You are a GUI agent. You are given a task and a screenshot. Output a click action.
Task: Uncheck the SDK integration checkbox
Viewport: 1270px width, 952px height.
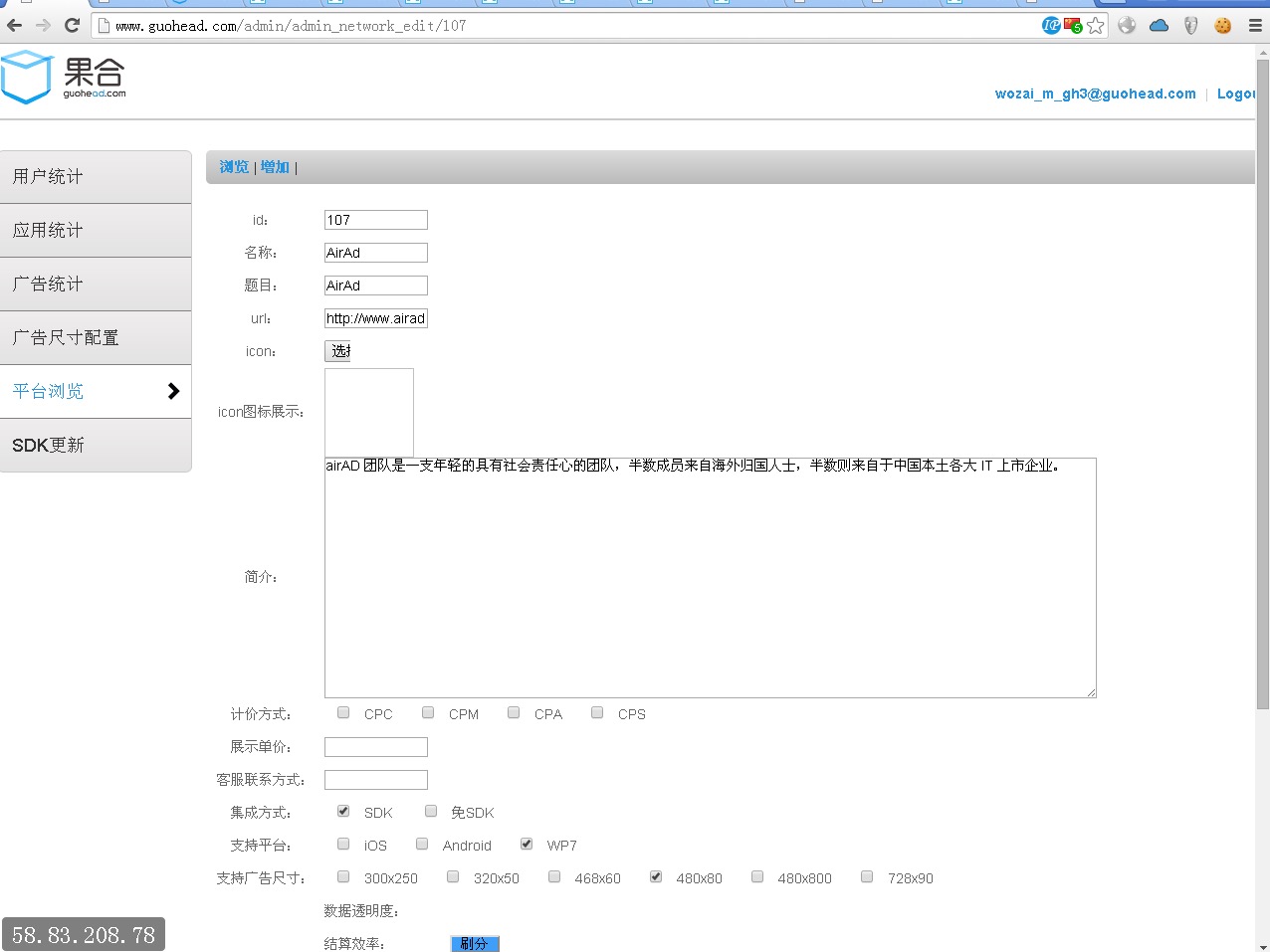point(343,811)
